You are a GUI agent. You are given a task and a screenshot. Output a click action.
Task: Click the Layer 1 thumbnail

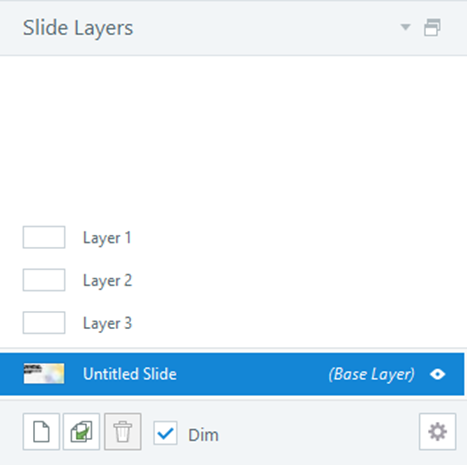click(44, 237)
